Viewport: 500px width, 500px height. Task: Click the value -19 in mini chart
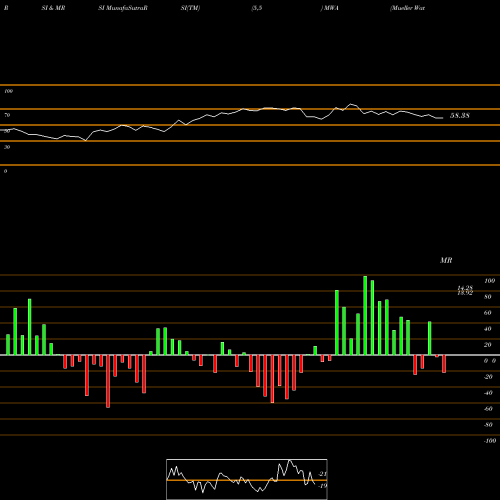coord(323,486)
